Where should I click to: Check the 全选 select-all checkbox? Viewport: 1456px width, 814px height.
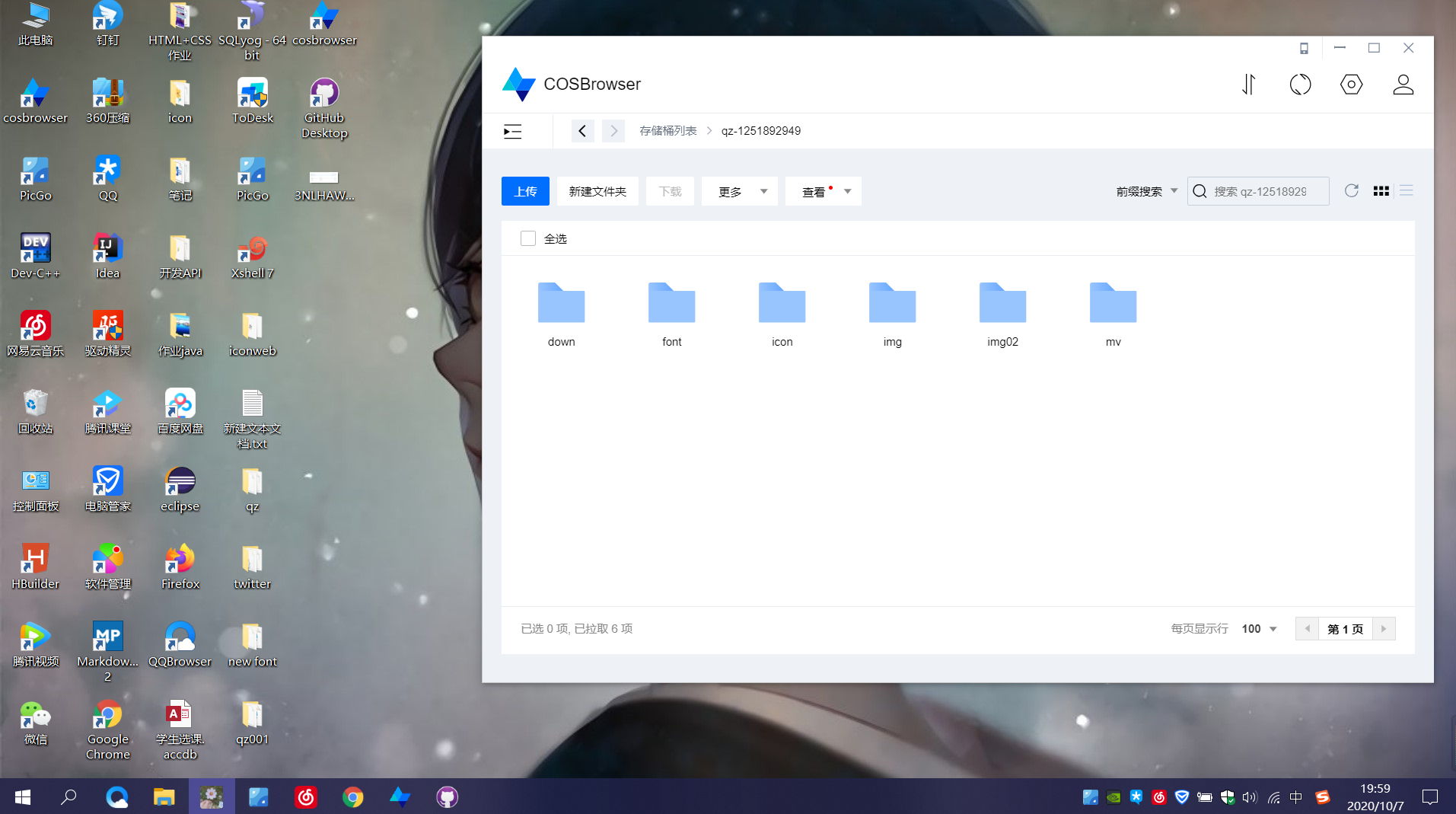pyautogui.click(x=527, y=239)
